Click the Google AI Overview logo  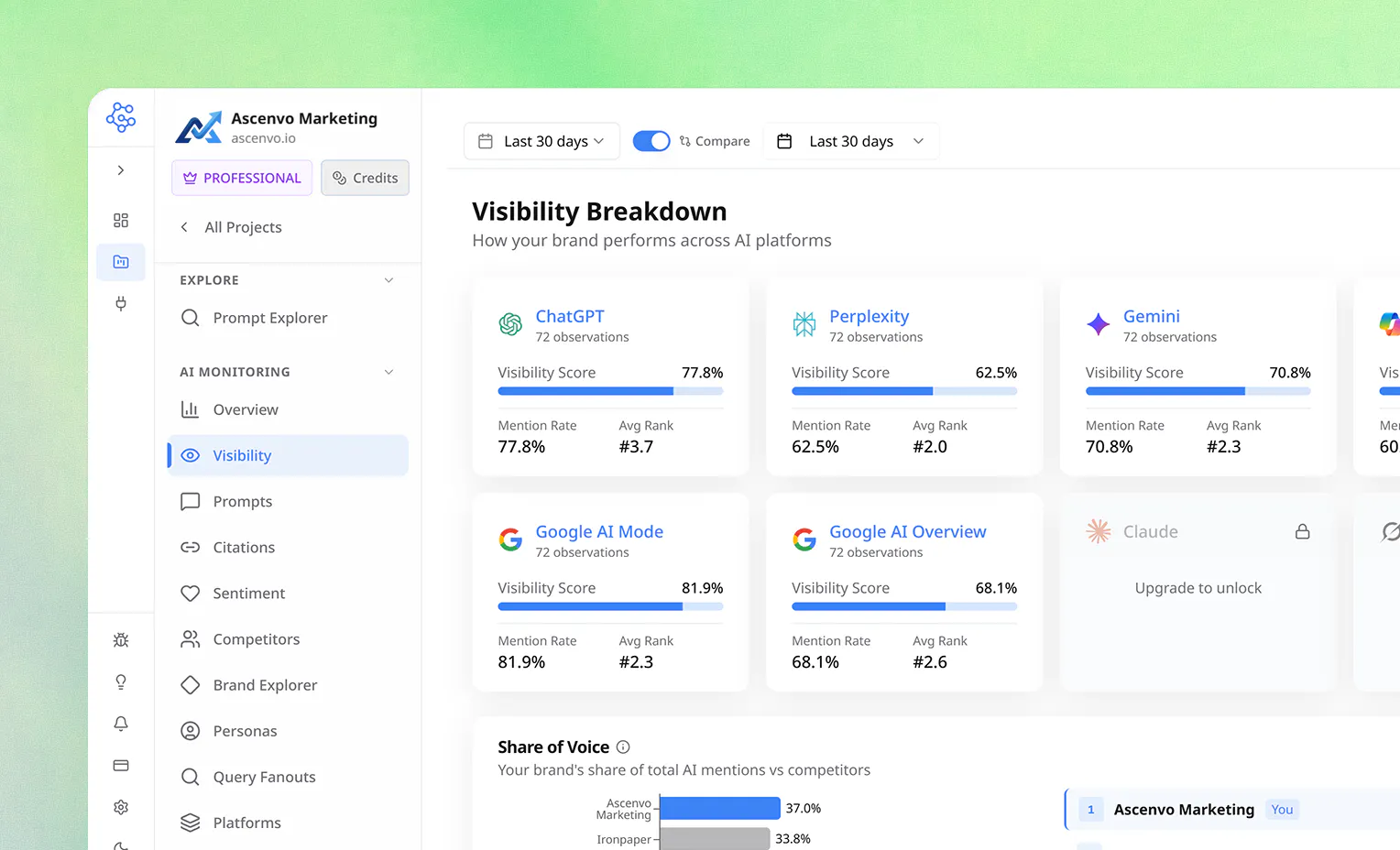point(804,539)
